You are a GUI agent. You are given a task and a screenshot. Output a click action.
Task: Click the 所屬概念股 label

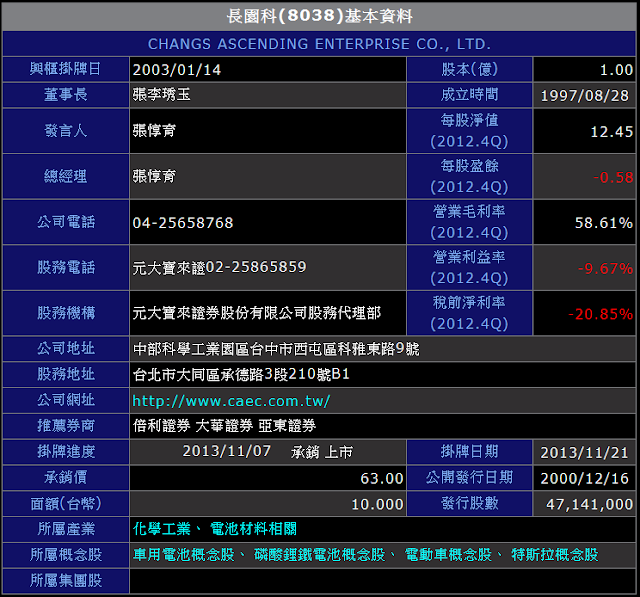coord(65,555)
